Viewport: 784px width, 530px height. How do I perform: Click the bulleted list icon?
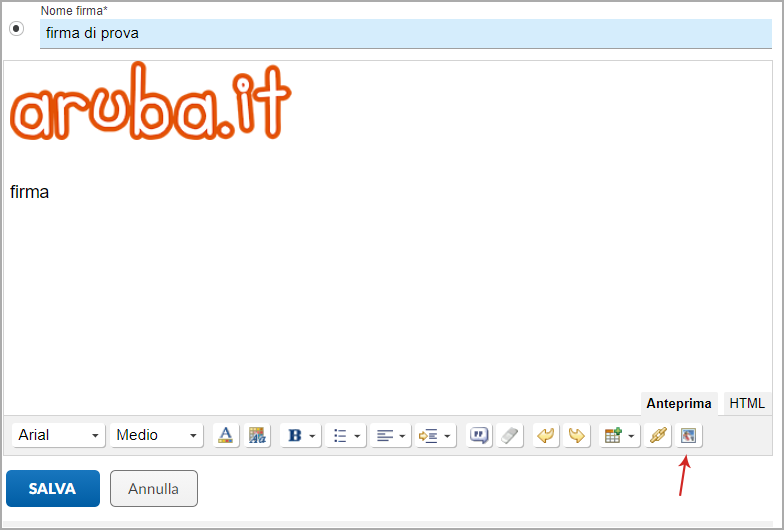click(x=340, y=435)
